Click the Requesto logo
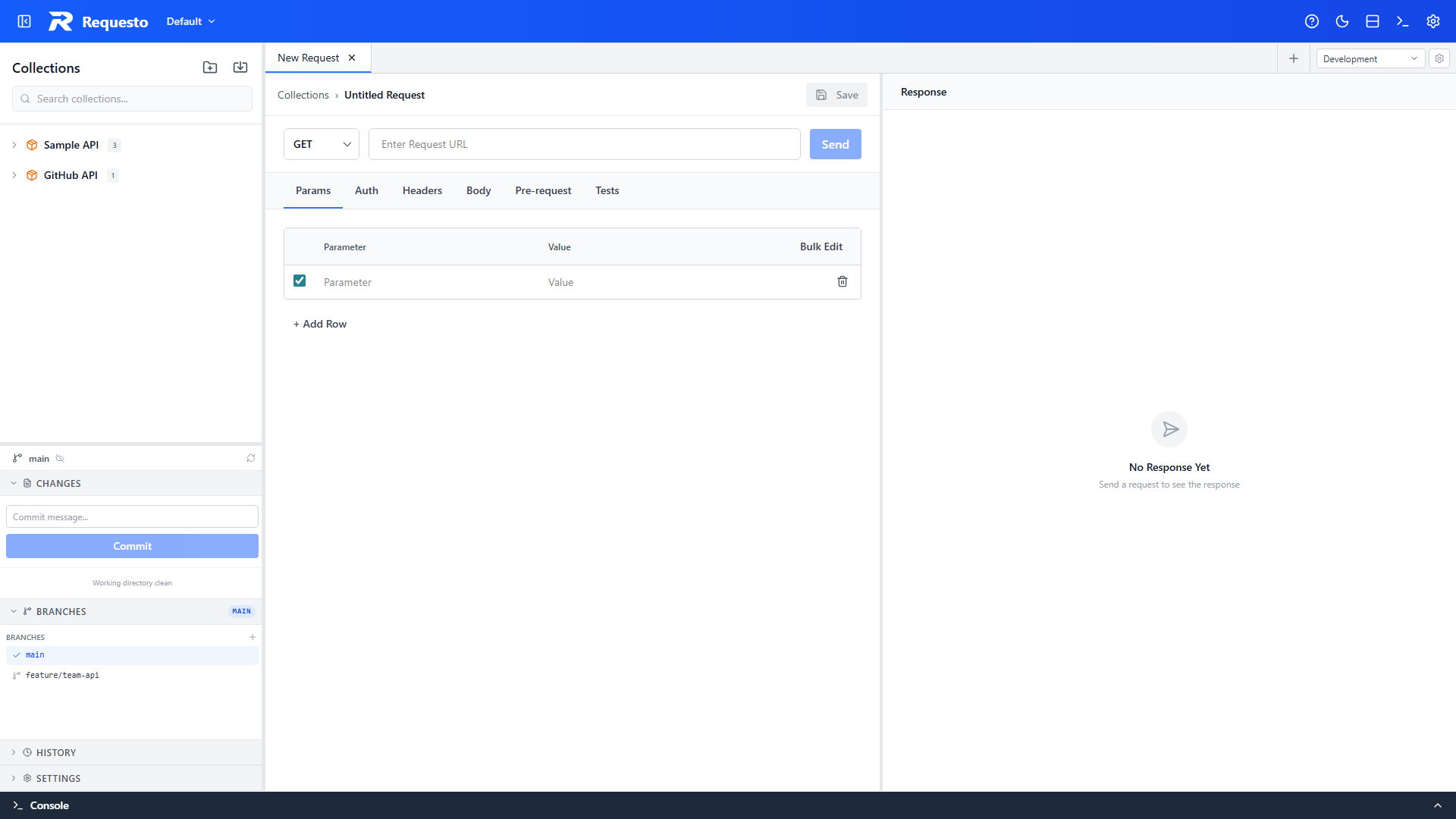1456x819 pixels. (x=61, y=21)
